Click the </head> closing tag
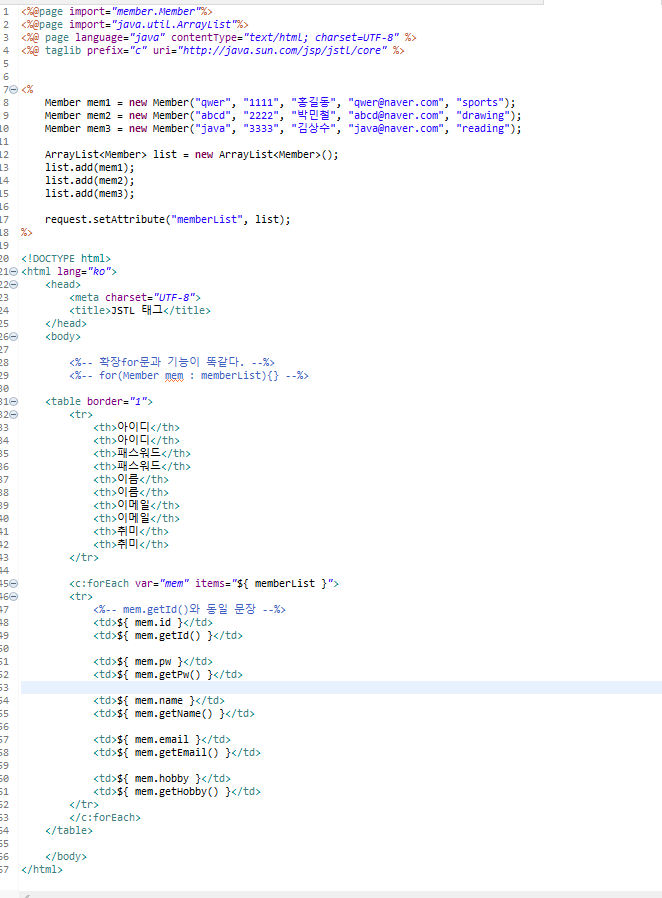This screenshot has width=662, height=898. click(x=66, y=324)
